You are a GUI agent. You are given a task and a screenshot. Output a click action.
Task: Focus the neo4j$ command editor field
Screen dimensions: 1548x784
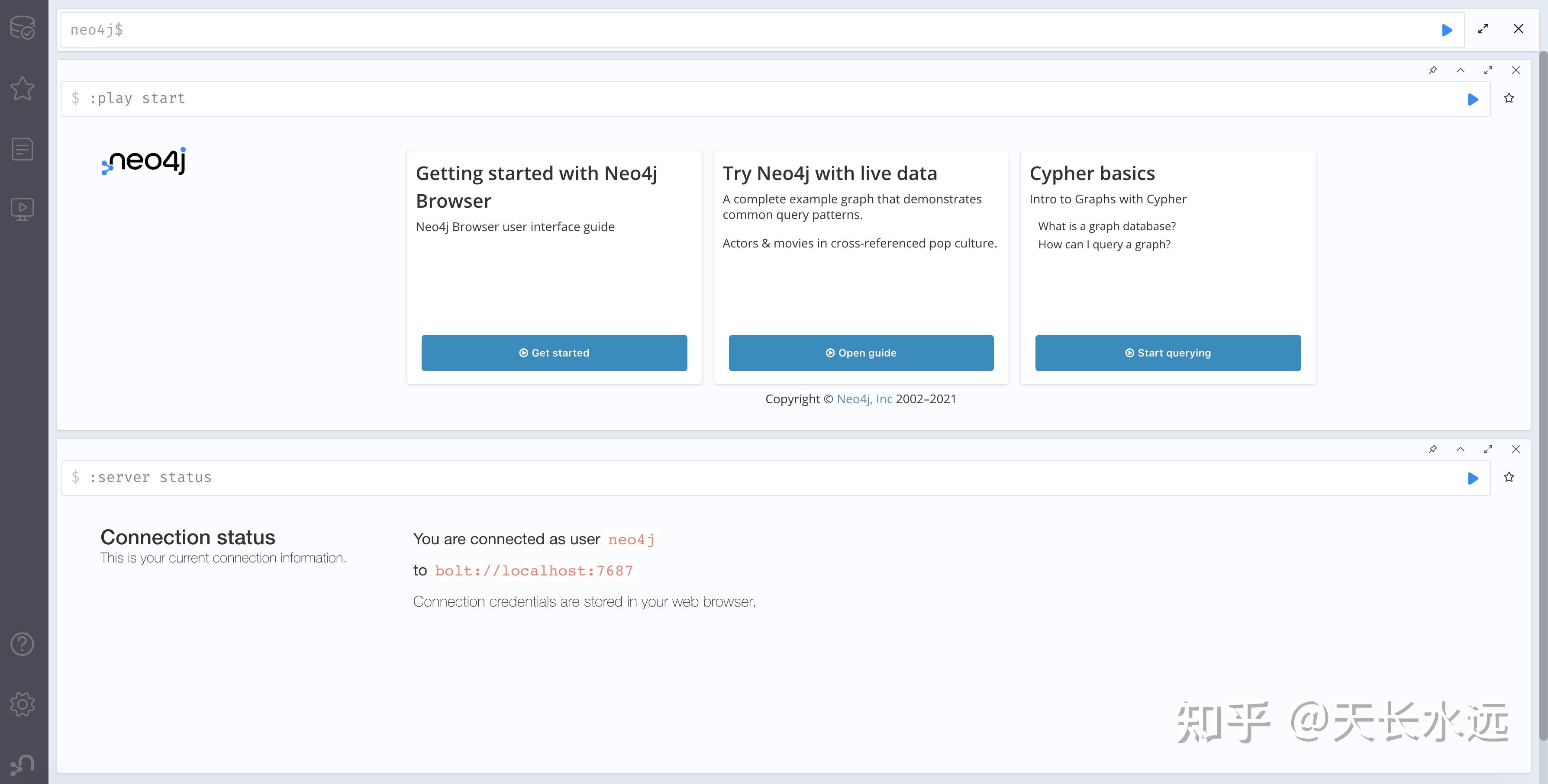point(721,30)
